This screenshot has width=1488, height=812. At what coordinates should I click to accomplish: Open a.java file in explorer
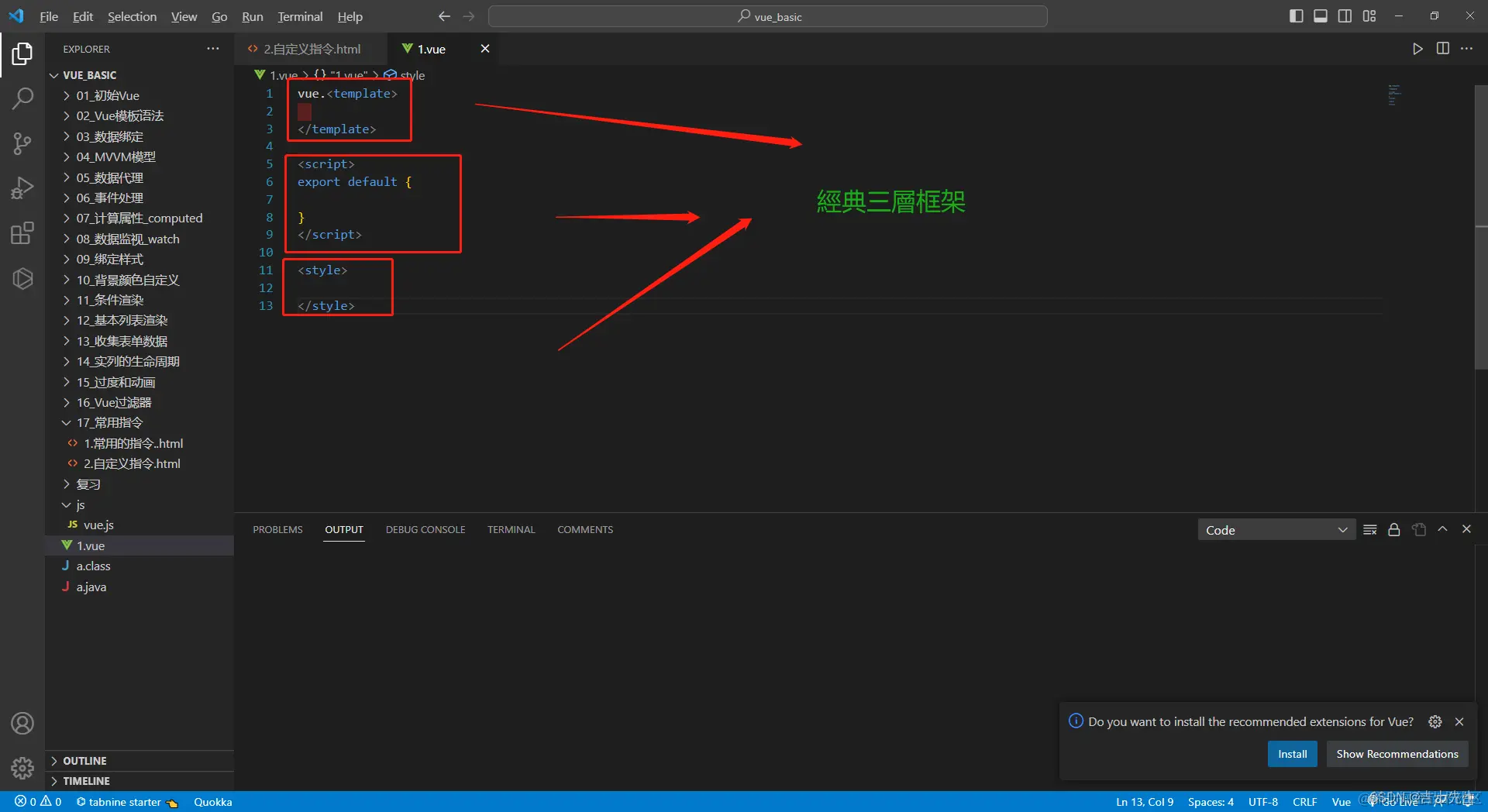139,587
